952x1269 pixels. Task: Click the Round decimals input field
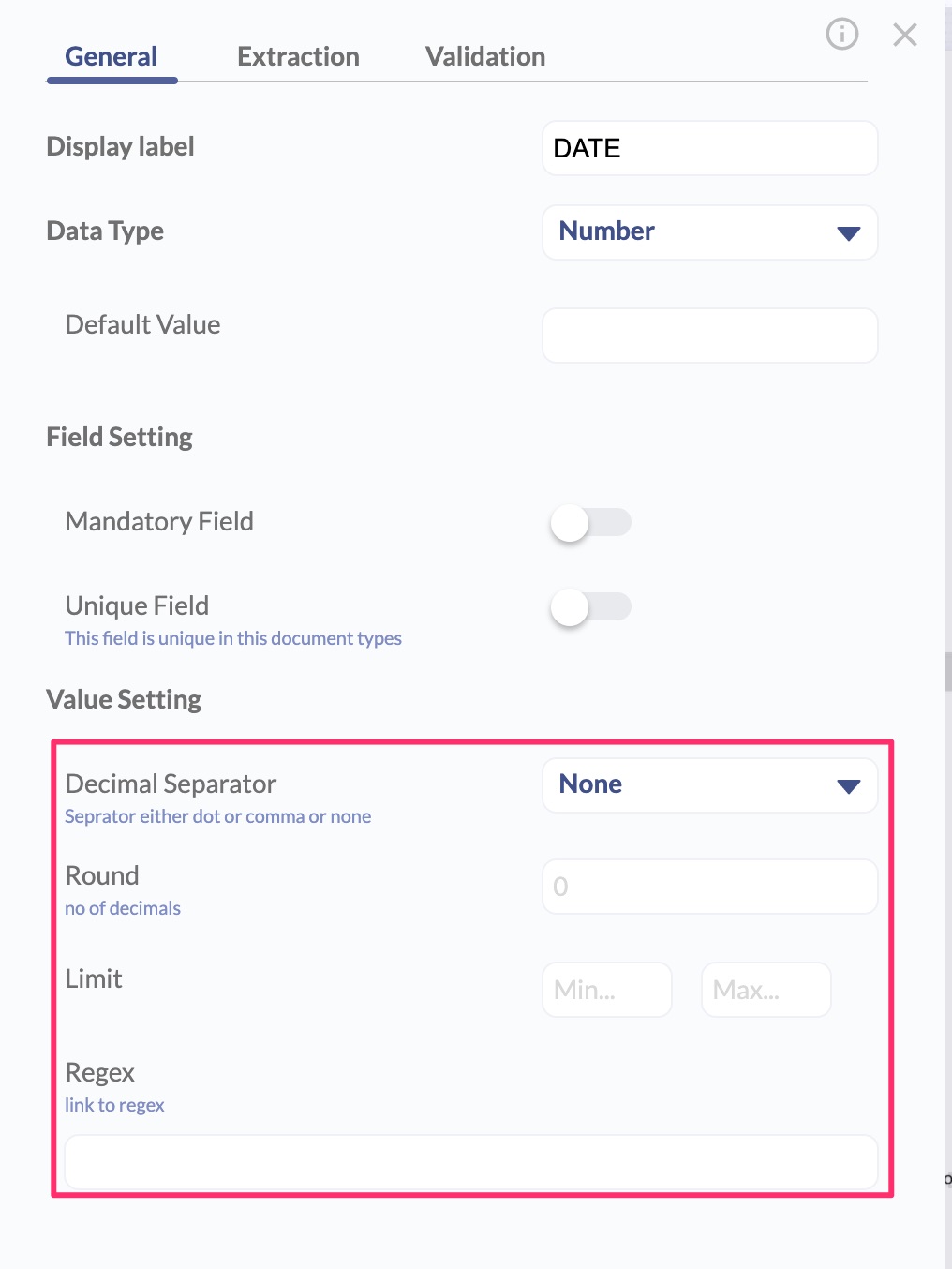pos(709,887)
